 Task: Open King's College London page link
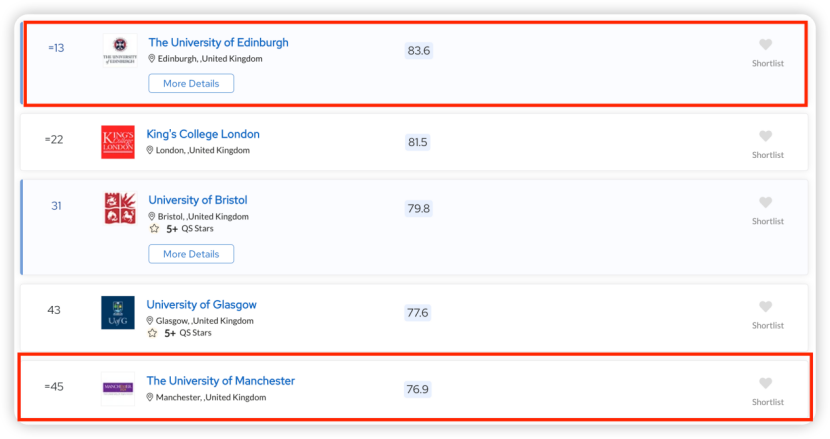(203, 134)
